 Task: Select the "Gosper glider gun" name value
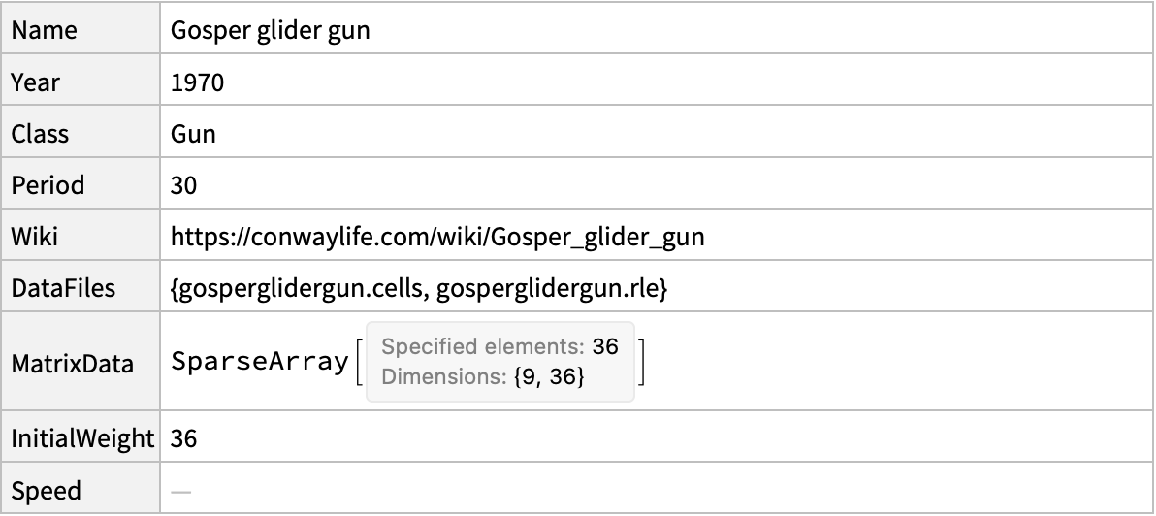point(272,31)
